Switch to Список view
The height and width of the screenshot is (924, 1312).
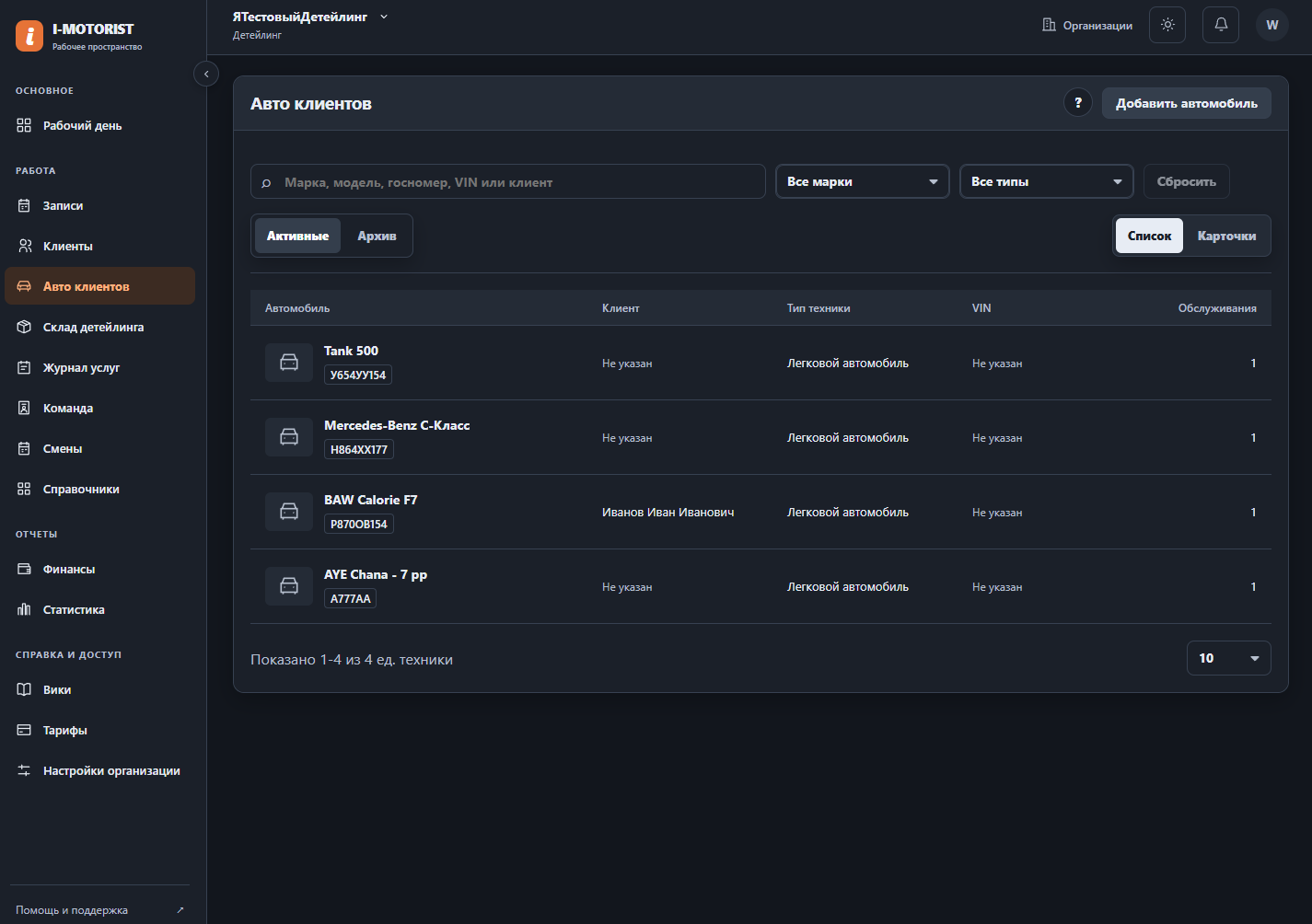1149,236
